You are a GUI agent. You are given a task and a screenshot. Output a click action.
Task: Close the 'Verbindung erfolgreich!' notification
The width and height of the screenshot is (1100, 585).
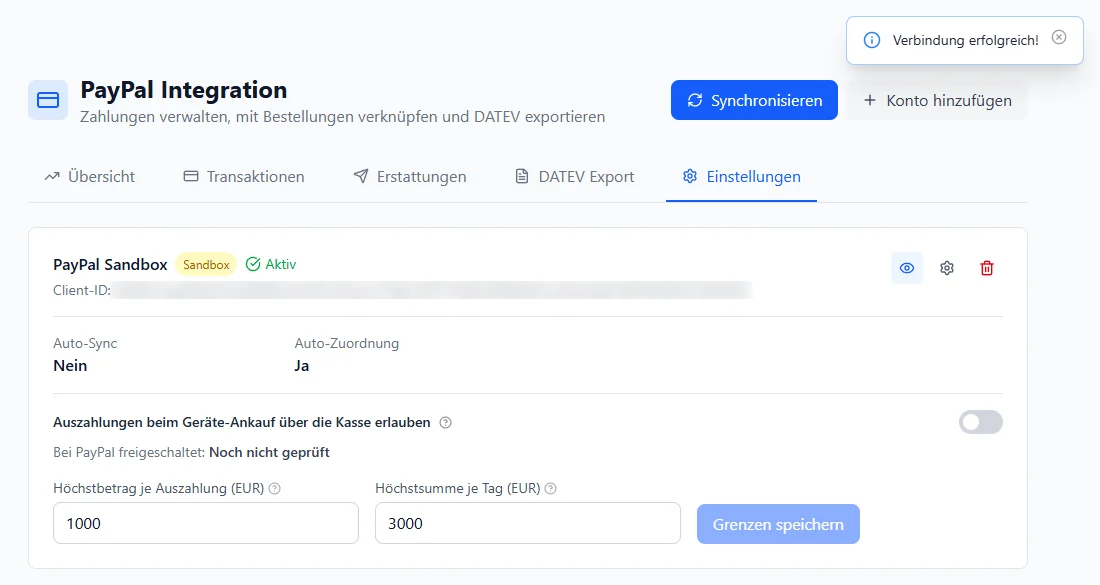tap(1059, 37)
